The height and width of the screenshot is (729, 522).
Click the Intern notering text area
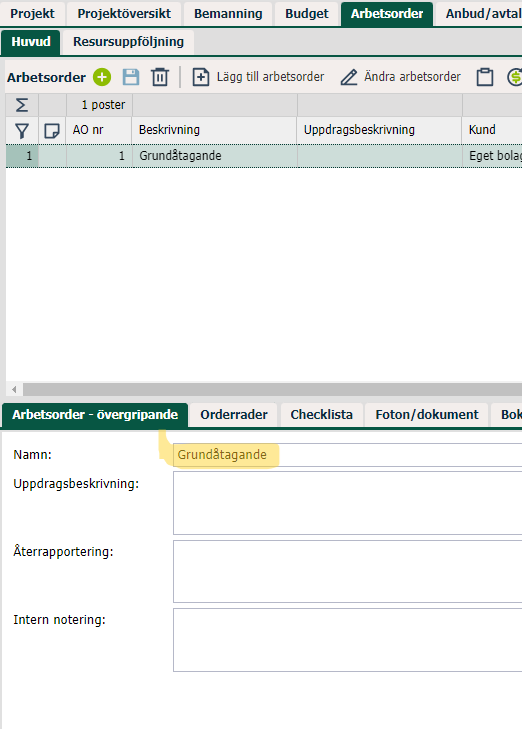(x=347, y=640)
